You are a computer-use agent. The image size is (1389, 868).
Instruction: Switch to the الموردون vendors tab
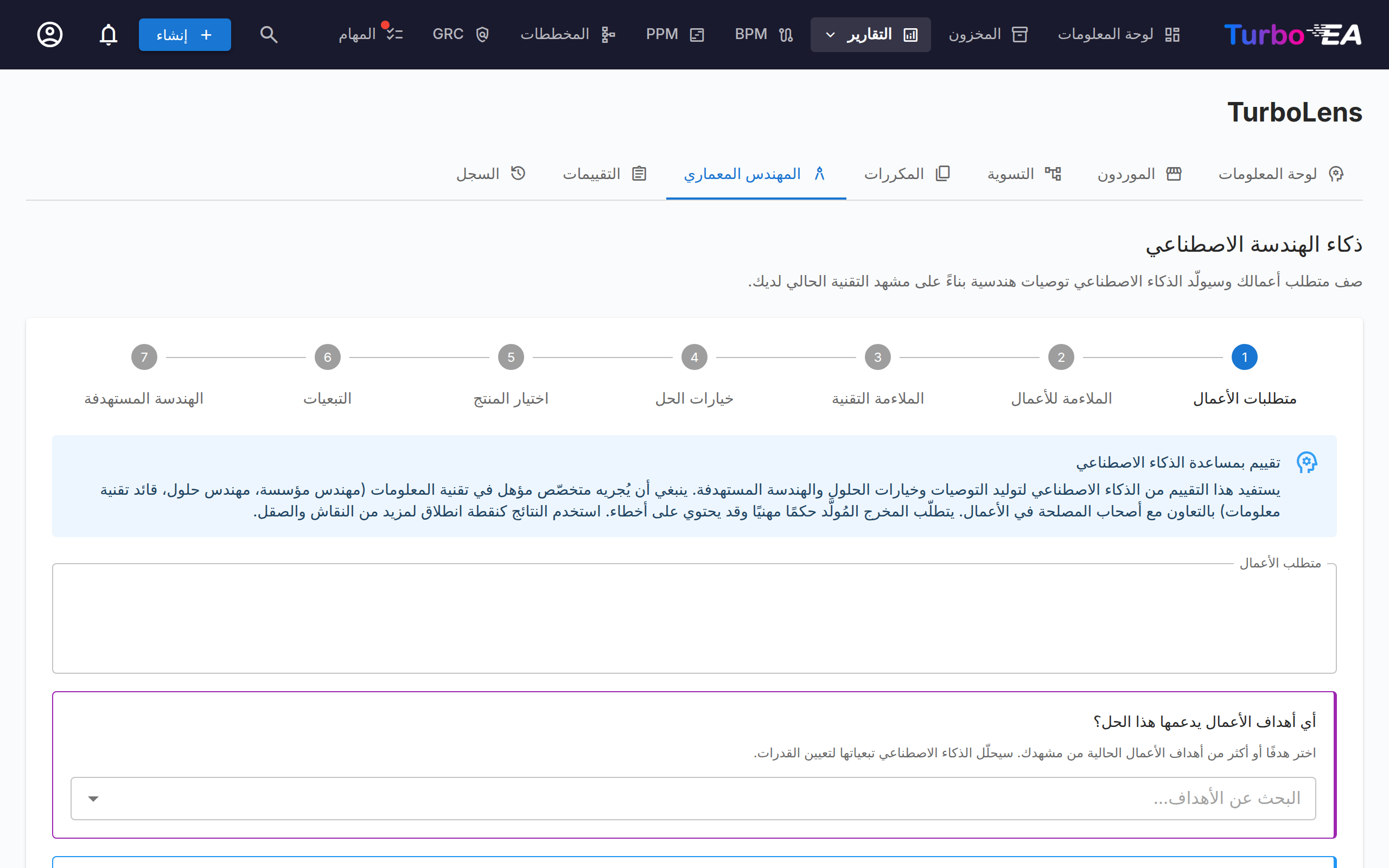pos(1139,174)
